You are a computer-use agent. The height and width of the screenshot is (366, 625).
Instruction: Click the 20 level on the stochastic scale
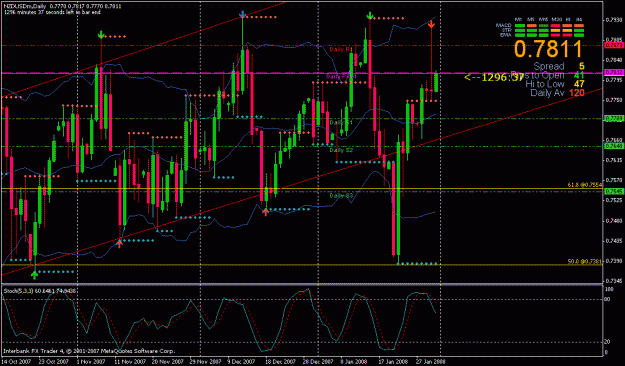[608, 342]
